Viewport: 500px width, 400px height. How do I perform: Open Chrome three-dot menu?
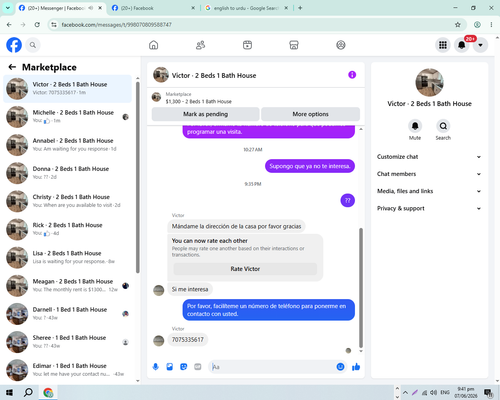491,25
